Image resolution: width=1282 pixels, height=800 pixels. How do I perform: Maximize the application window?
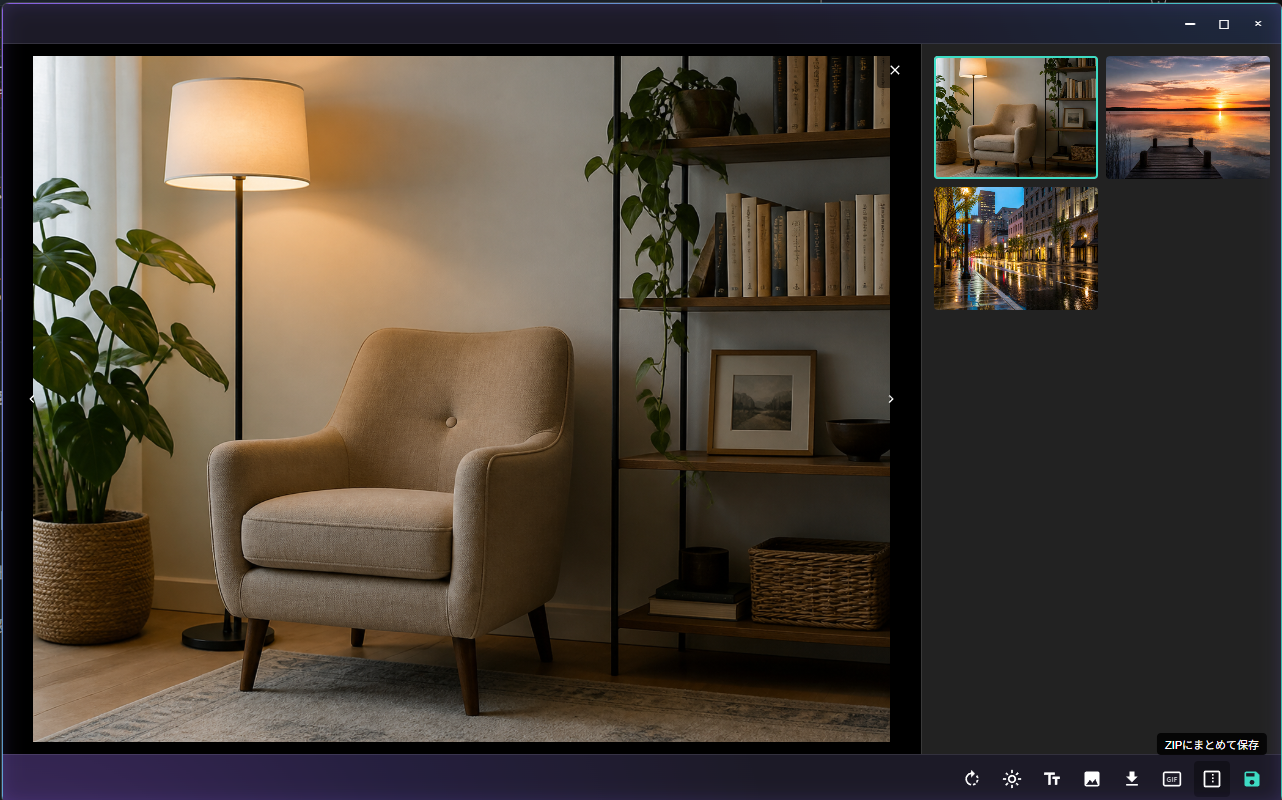tap(1224, 24)
